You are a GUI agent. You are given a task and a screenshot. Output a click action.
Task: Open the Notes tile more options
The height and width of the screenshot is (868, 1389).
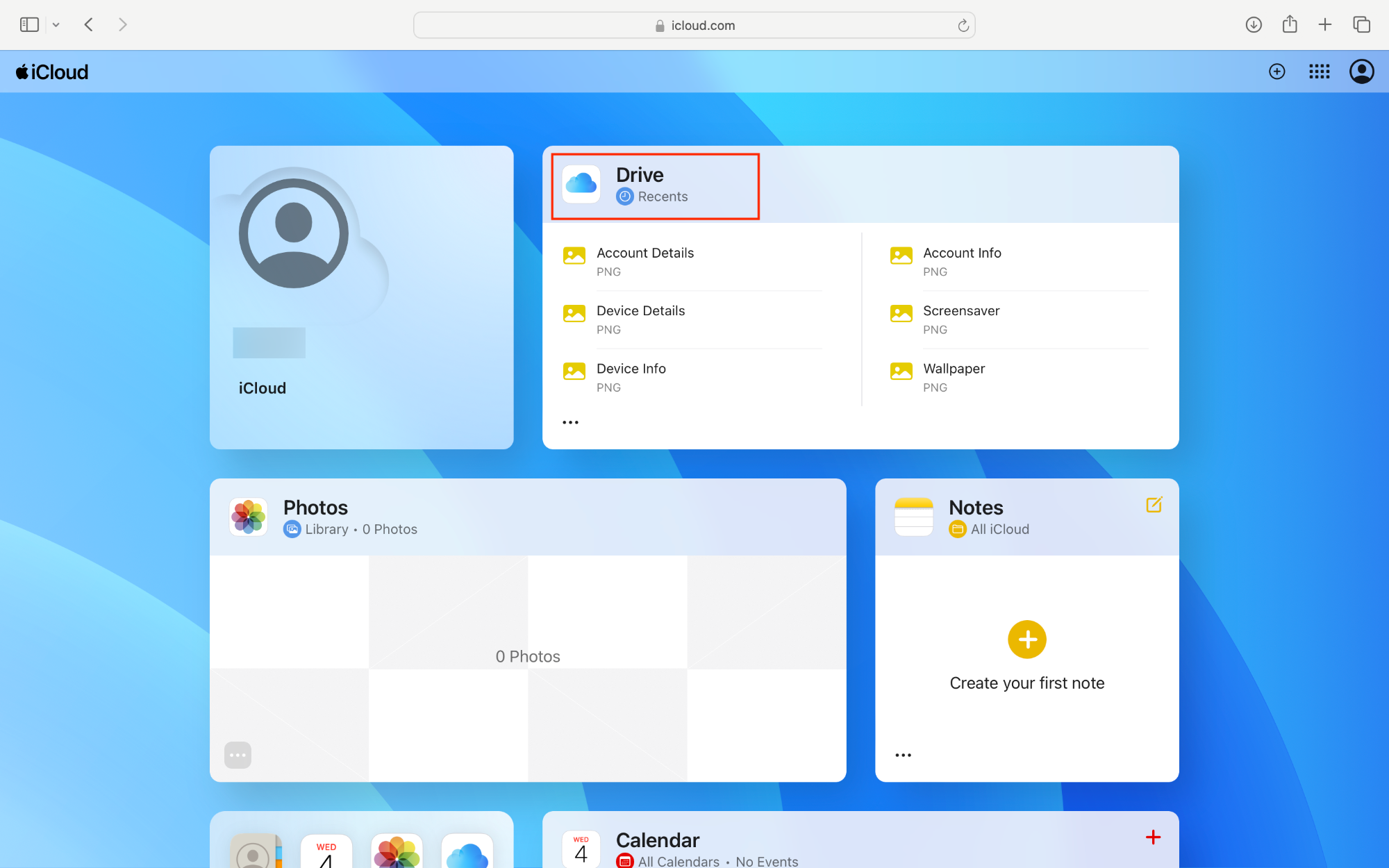903,755
